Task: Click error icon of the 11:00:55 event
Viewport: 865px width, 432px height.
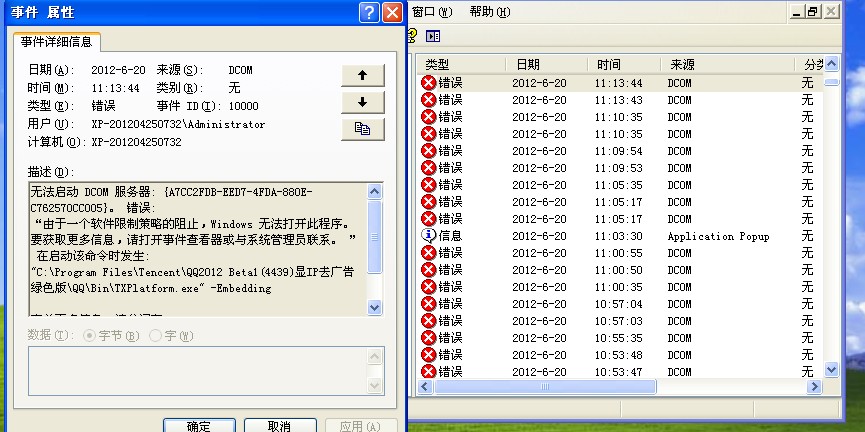Action: click(428, 253)
